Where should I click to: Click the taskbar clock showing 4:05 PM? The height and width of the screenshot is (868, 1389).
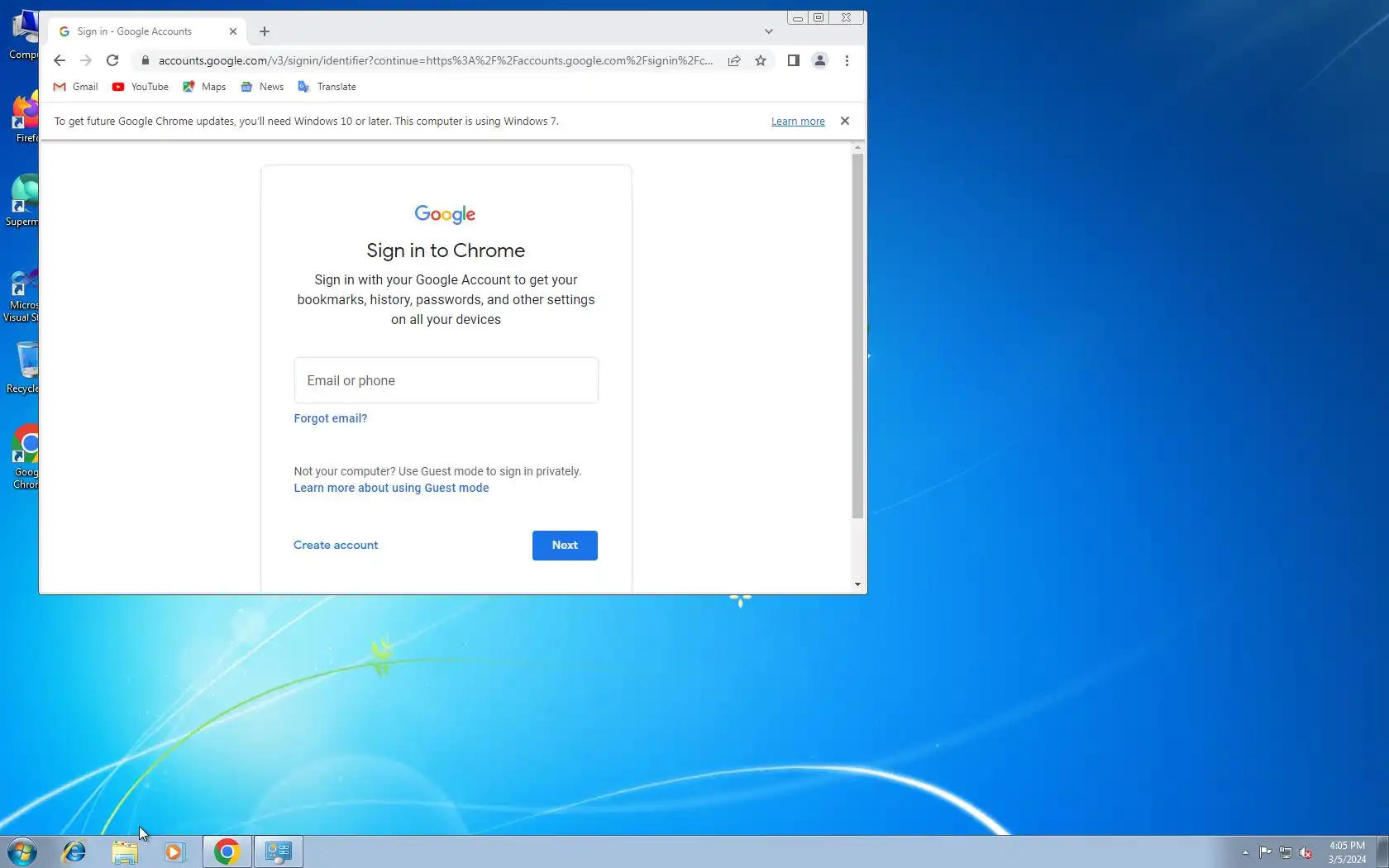(x=1347, y=852)
